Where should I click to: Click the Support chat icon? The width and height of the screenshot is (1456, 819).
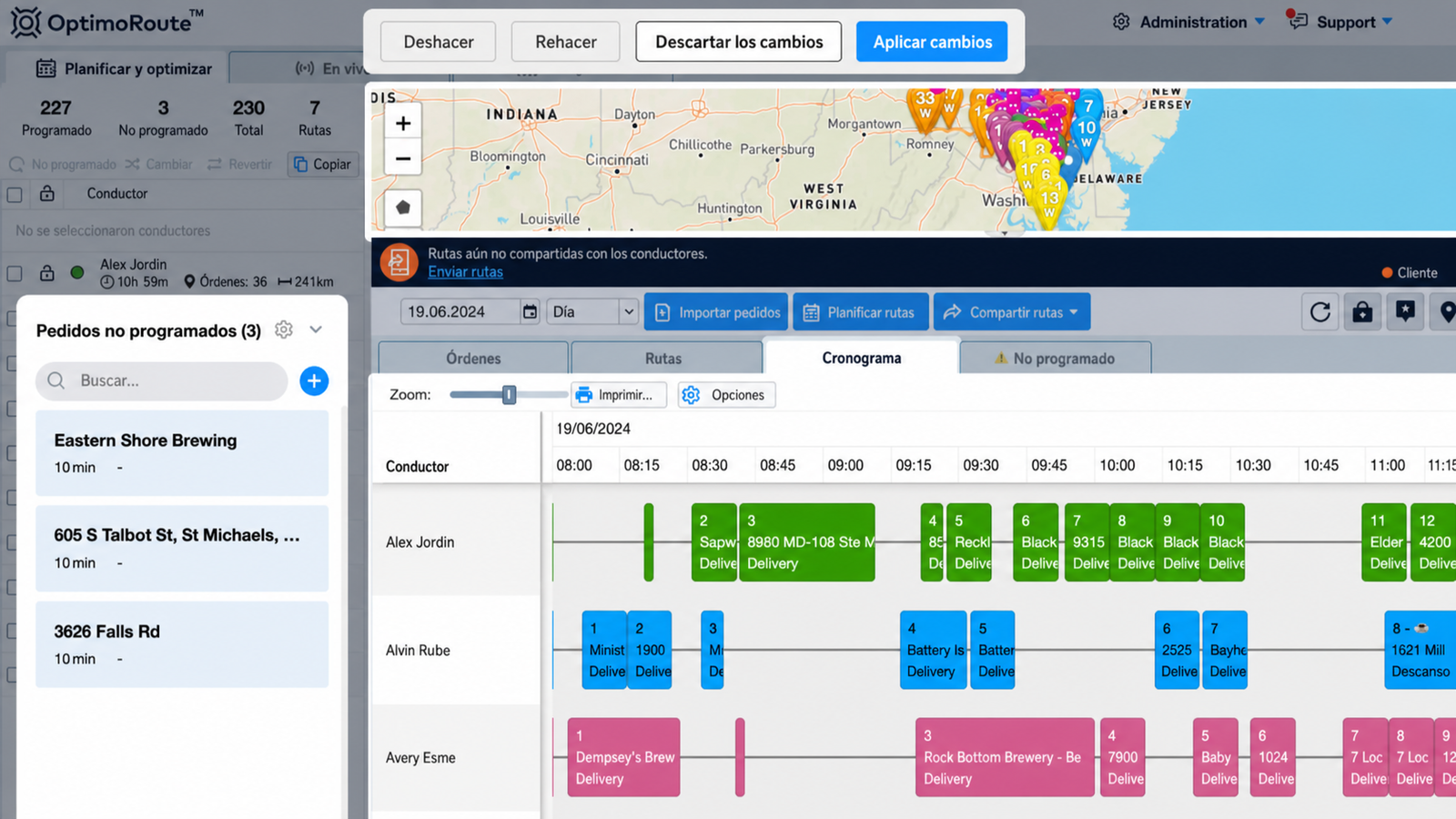(x=1297, y=20)
